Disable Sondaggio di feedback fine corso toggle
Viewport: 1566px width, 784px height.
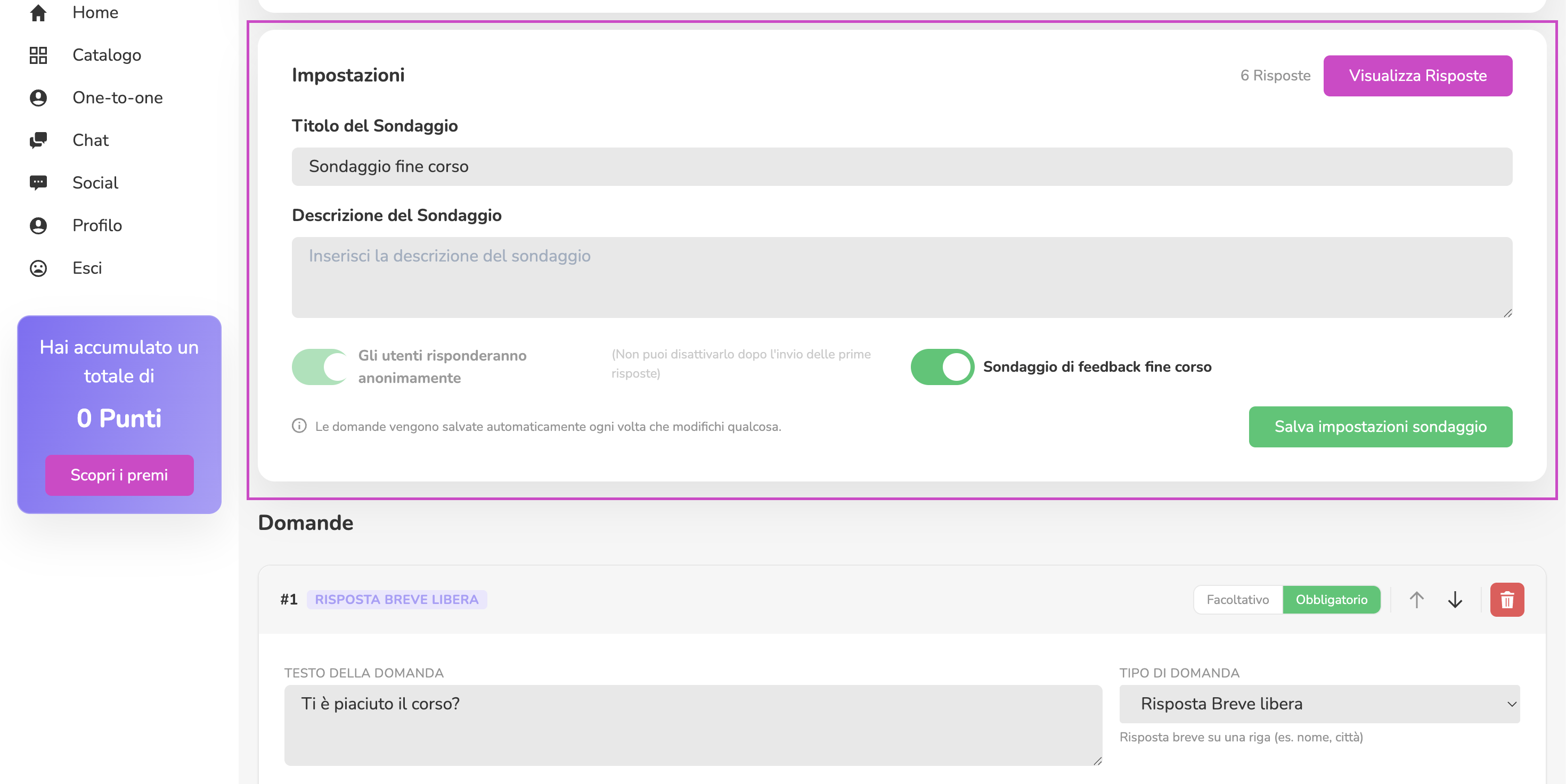942,366
